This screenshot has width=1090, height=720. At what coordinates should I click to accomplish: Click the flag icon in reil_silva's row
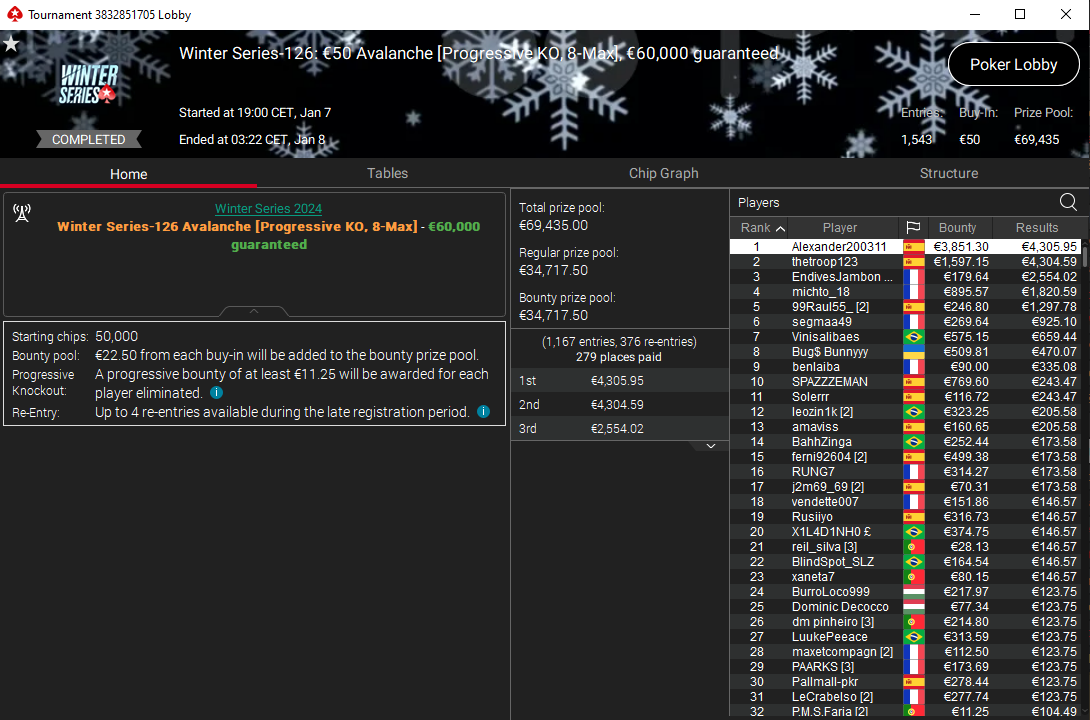(x=913, y=547)
